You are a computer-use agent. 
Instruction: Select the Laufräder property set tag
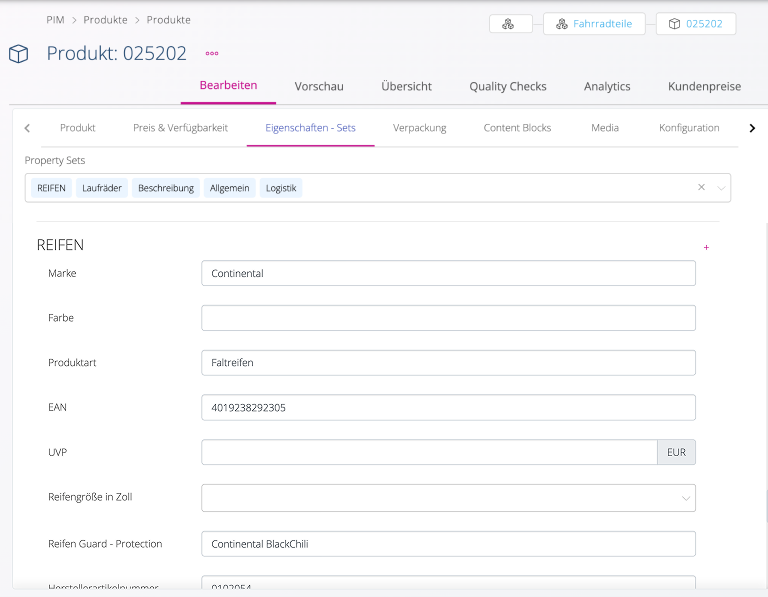(x=102, y=188)
